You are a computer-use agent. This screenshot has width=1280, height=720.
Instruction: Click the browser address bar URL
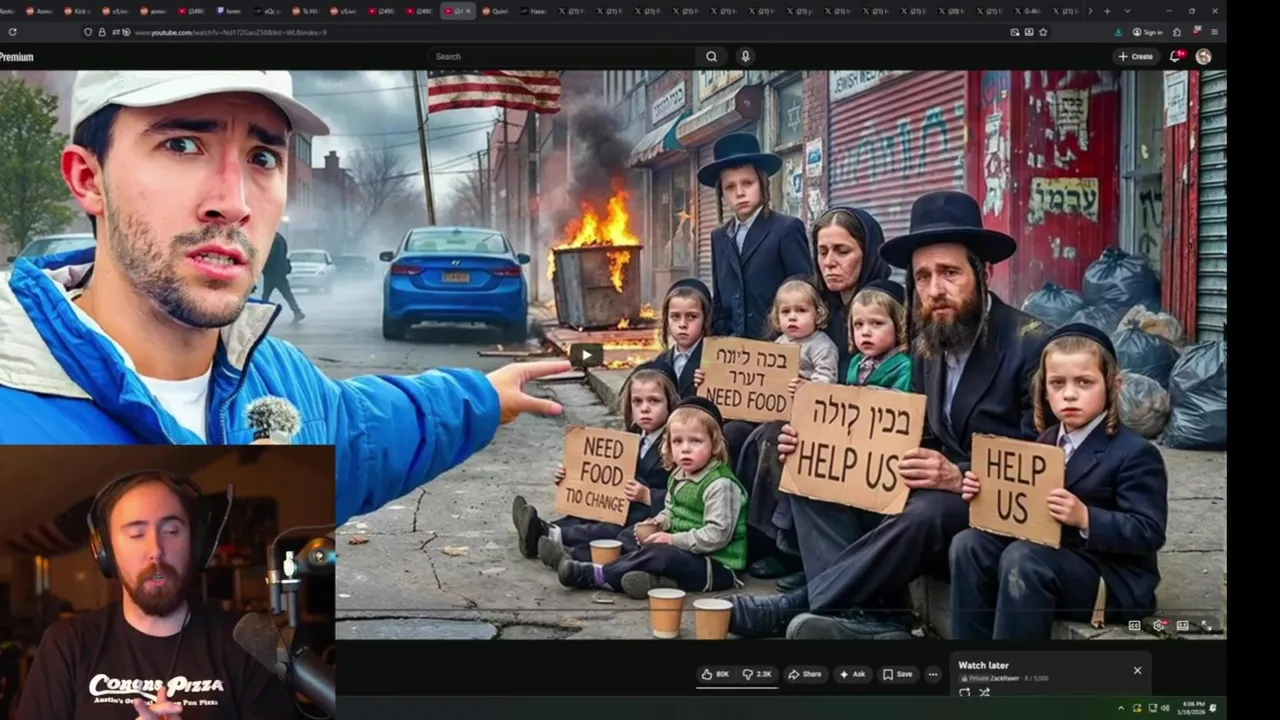(230, 32)
